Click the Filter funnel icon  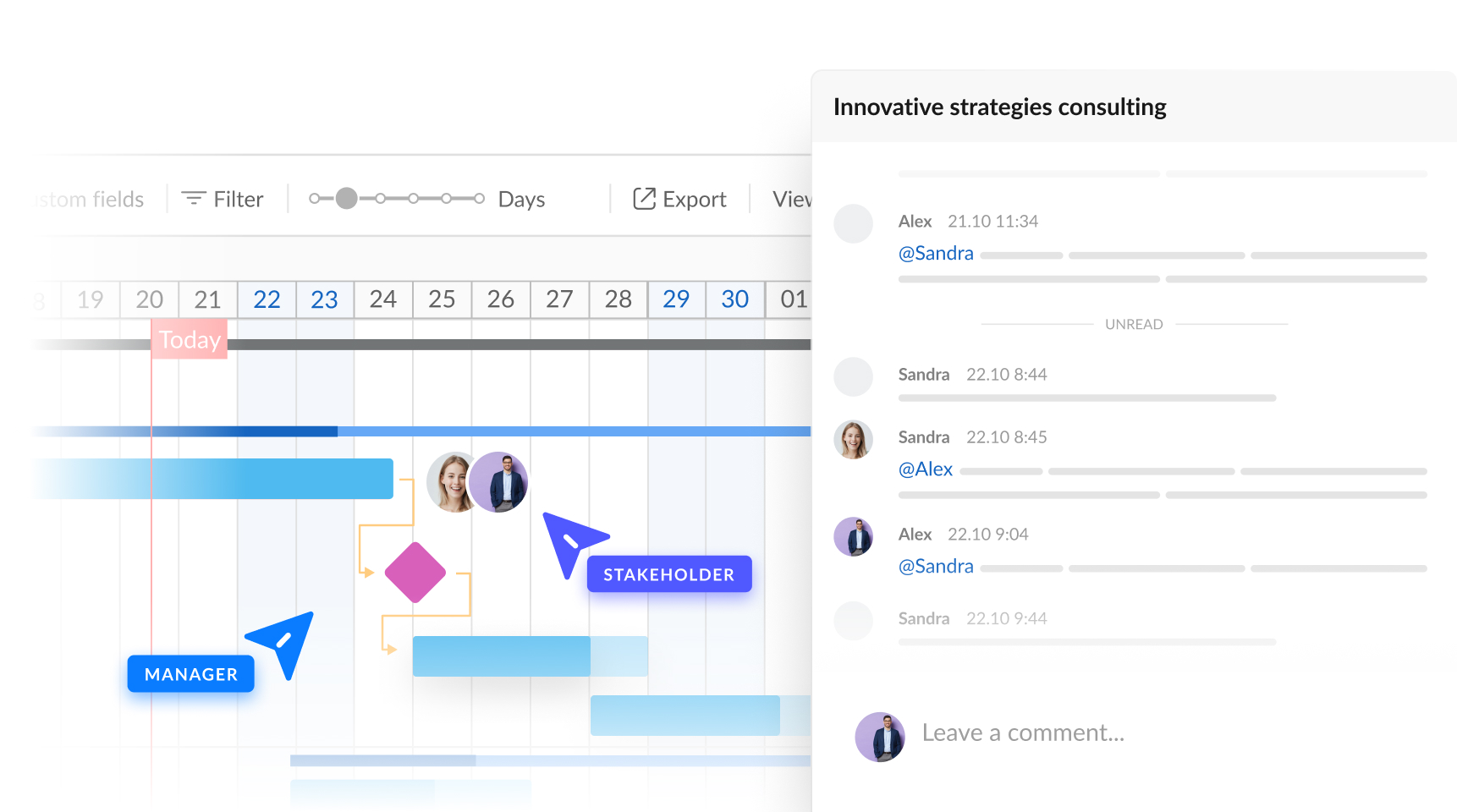[194, 199]
